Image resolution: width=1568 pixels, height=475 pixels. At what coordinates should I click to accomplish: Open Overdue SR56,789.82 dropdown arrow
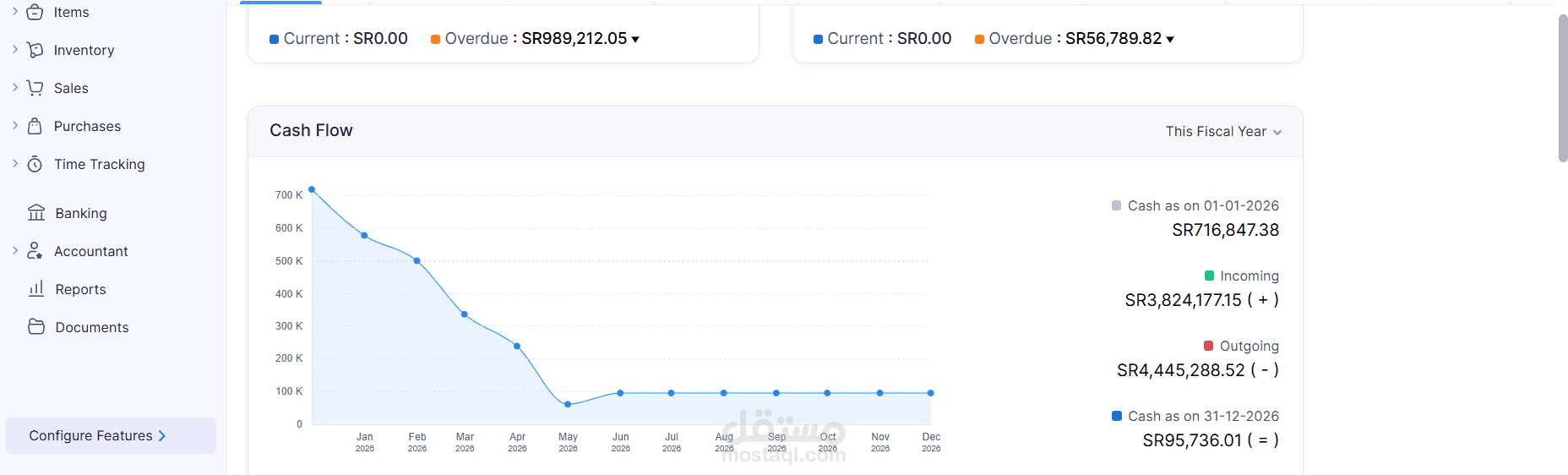pos(1170,40)
